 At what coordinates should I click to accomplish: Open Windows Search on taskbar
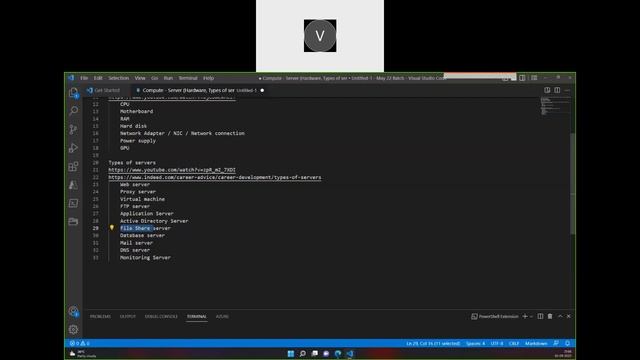(302, 353)
